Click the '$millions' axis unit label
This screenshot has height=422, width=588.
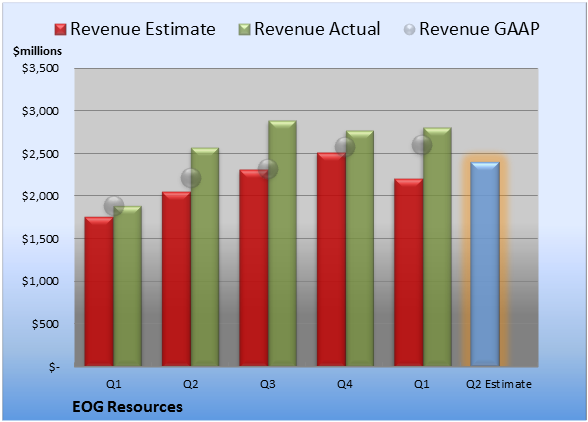(37, 51)
